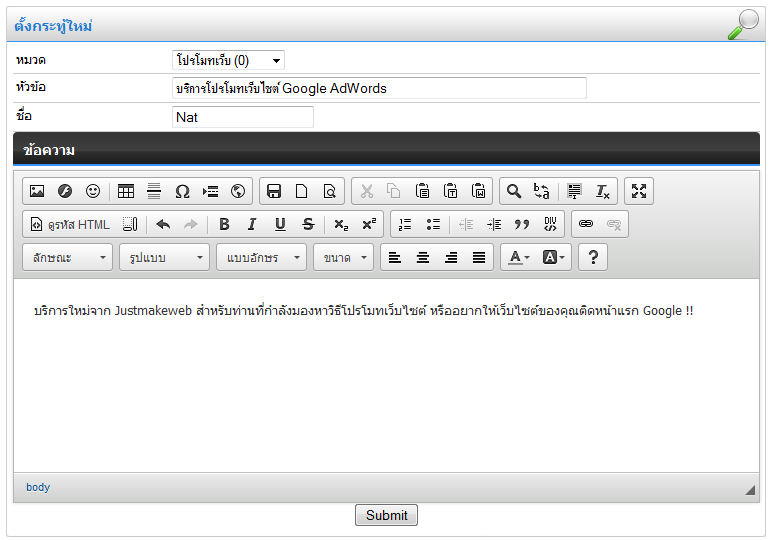Click the Insert Image icon
The image size is (775, 540).
(x=37, y=191)
